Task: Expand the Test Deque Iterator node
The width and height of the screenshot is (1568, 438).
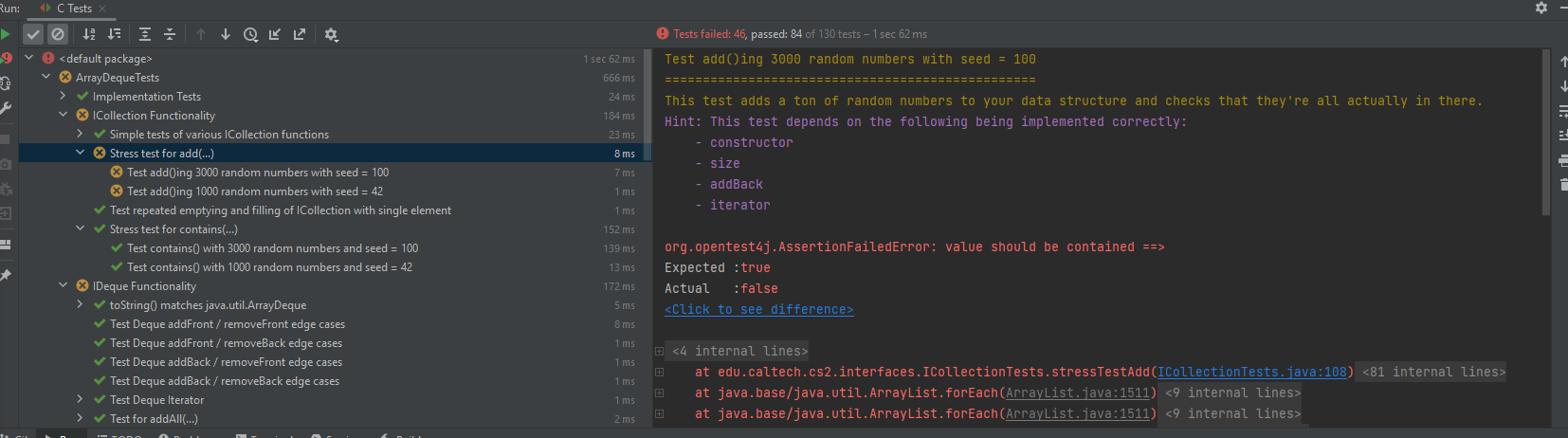Action: pos(81,399)
